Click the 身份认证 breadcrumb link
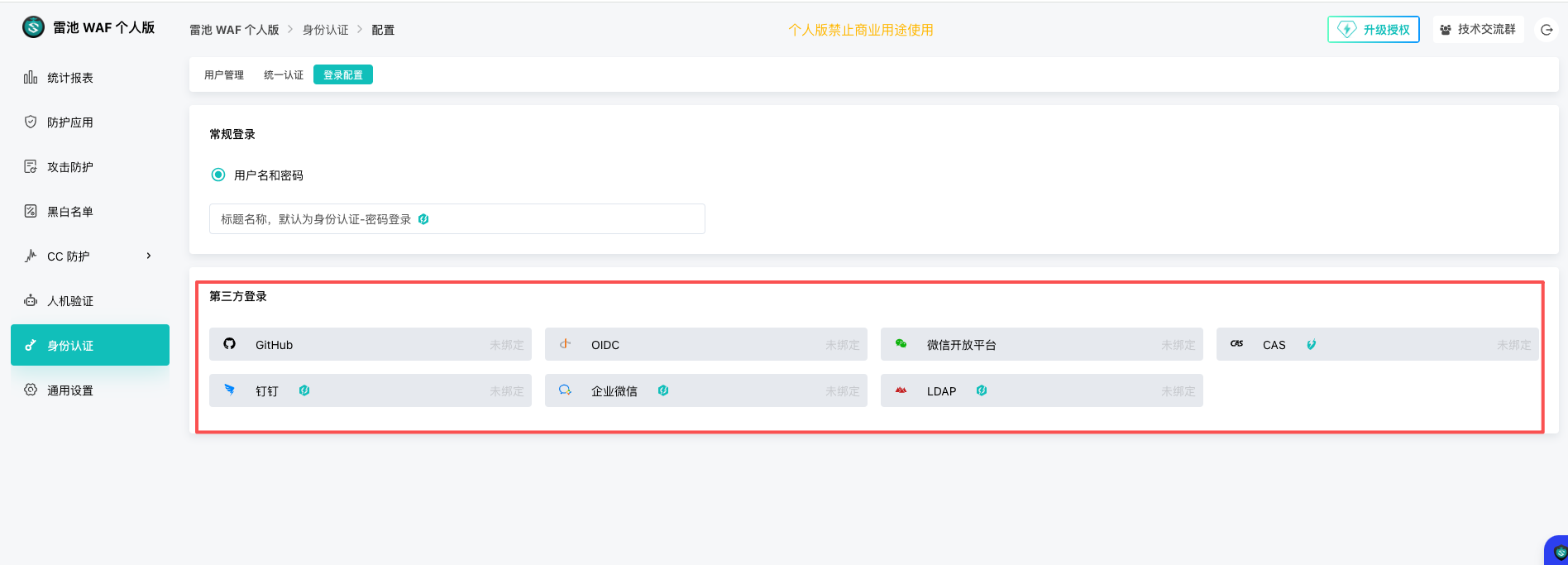Image resolution: width=1568 pixels, height=565 pixels. (326, 30)
